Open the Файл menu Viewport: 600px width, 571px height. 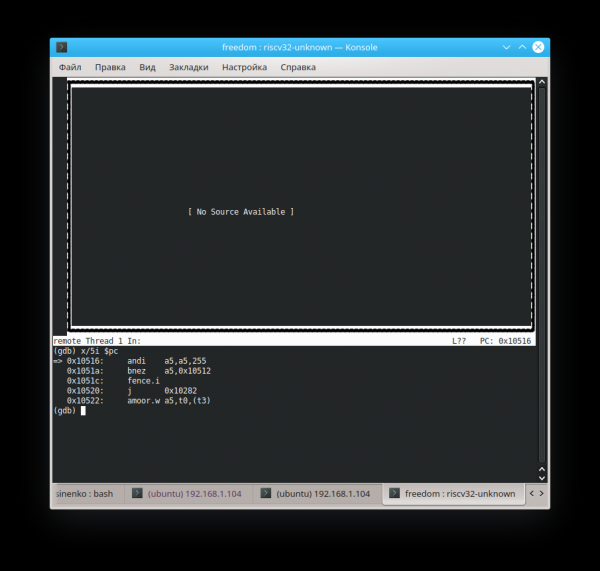(70, 67)
